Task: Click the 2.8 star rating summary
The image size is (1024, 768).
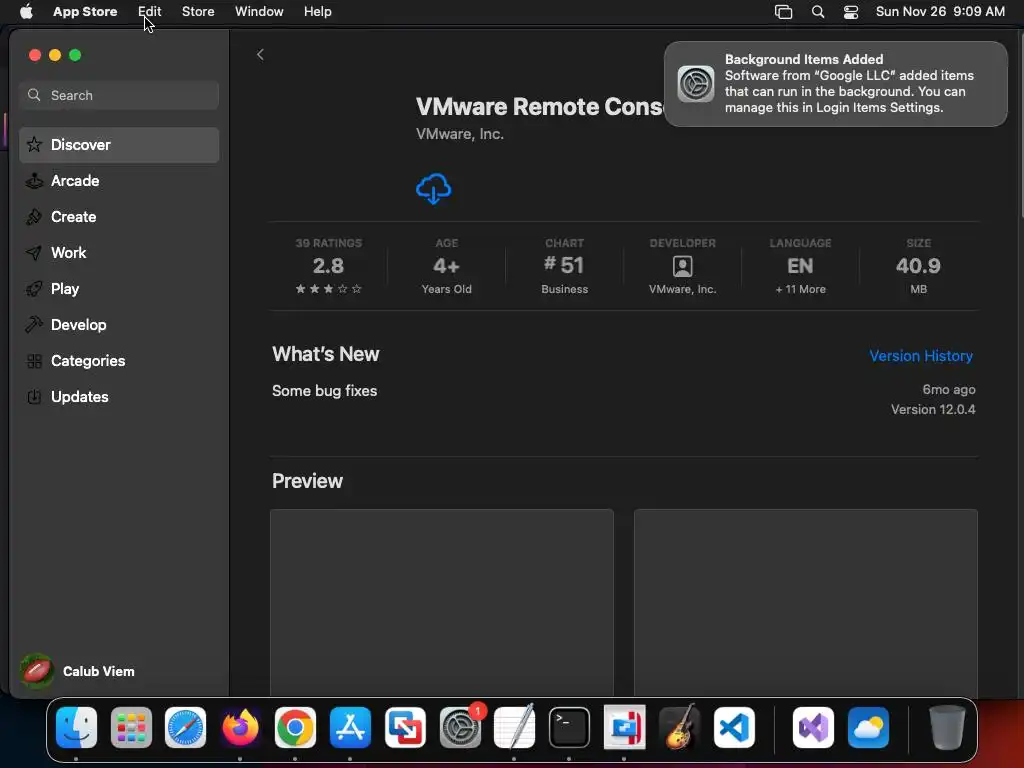Action: (x=328, y=266)
